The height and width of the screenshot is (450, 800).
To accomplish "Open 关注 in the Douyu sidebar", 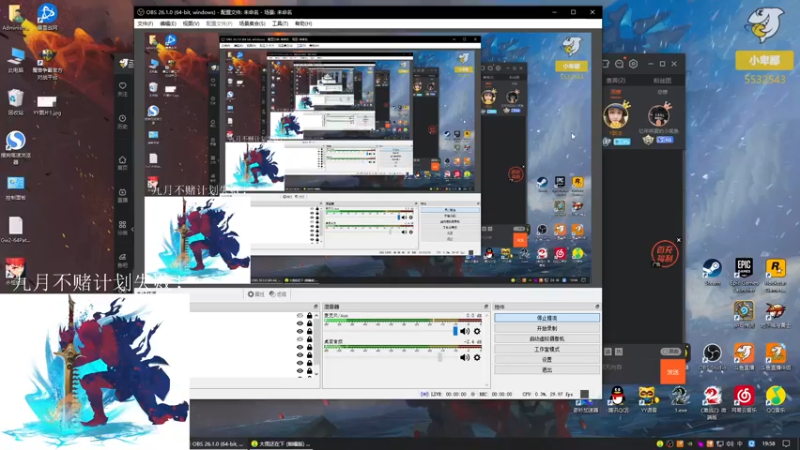I will click(122, 89).
